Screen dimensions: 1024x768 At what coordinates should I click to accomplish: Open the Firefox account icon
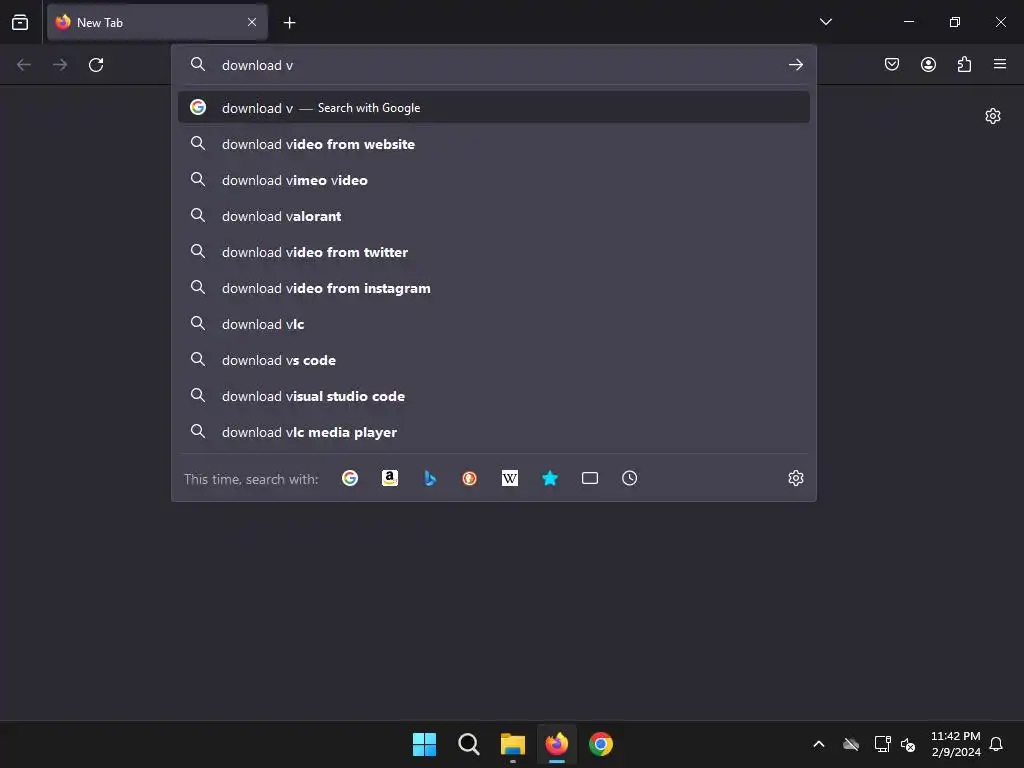[x=928, y=64]
